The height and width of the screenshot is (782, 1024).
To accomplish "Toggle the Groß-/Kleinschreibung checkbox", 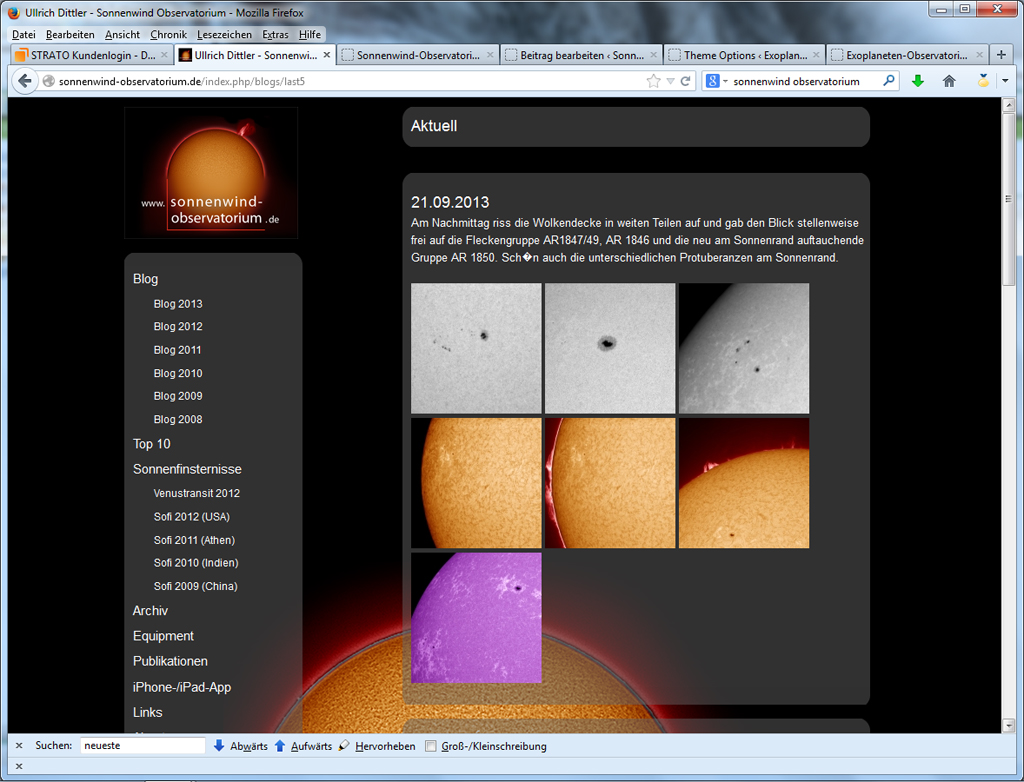I will point(430,746).
